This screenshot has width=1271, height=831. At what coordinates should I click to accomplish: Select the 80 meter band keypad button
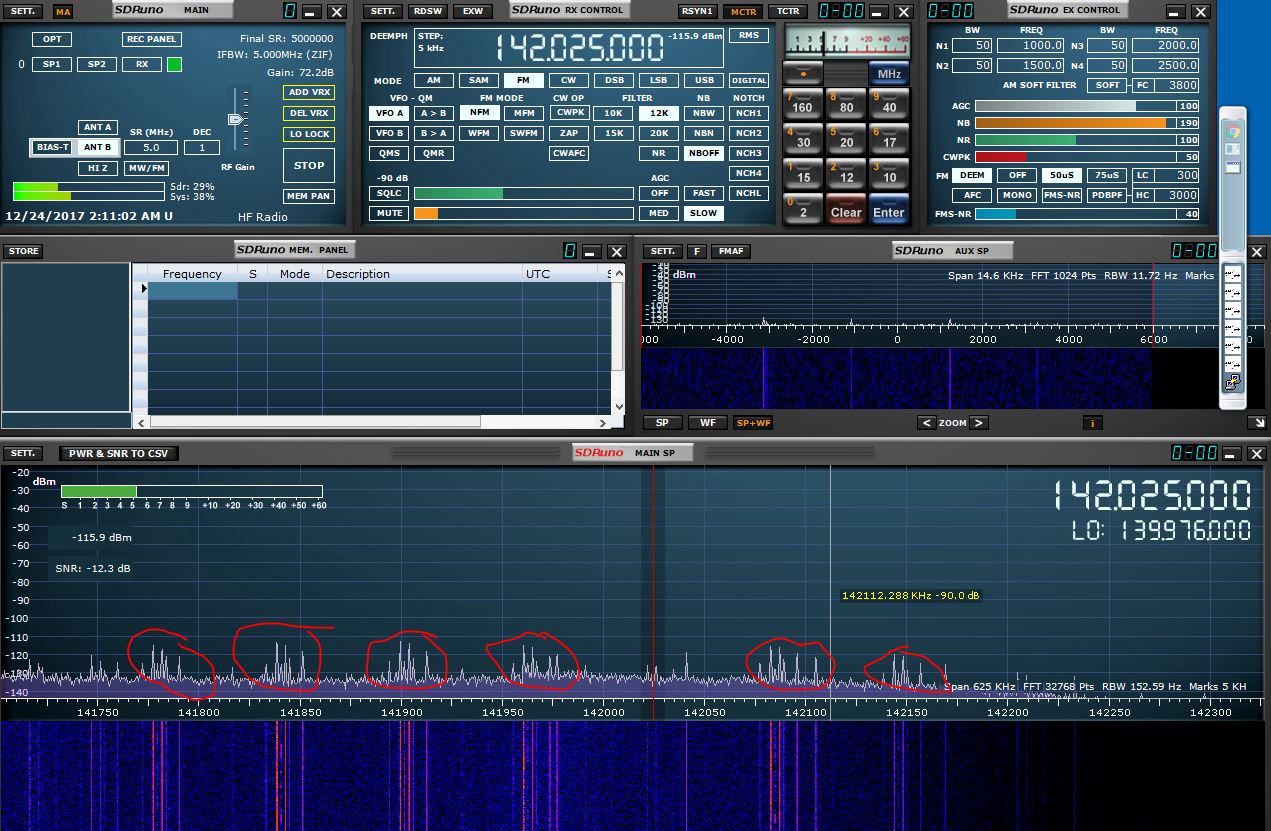pyautogui.click(x=846, y=103)
